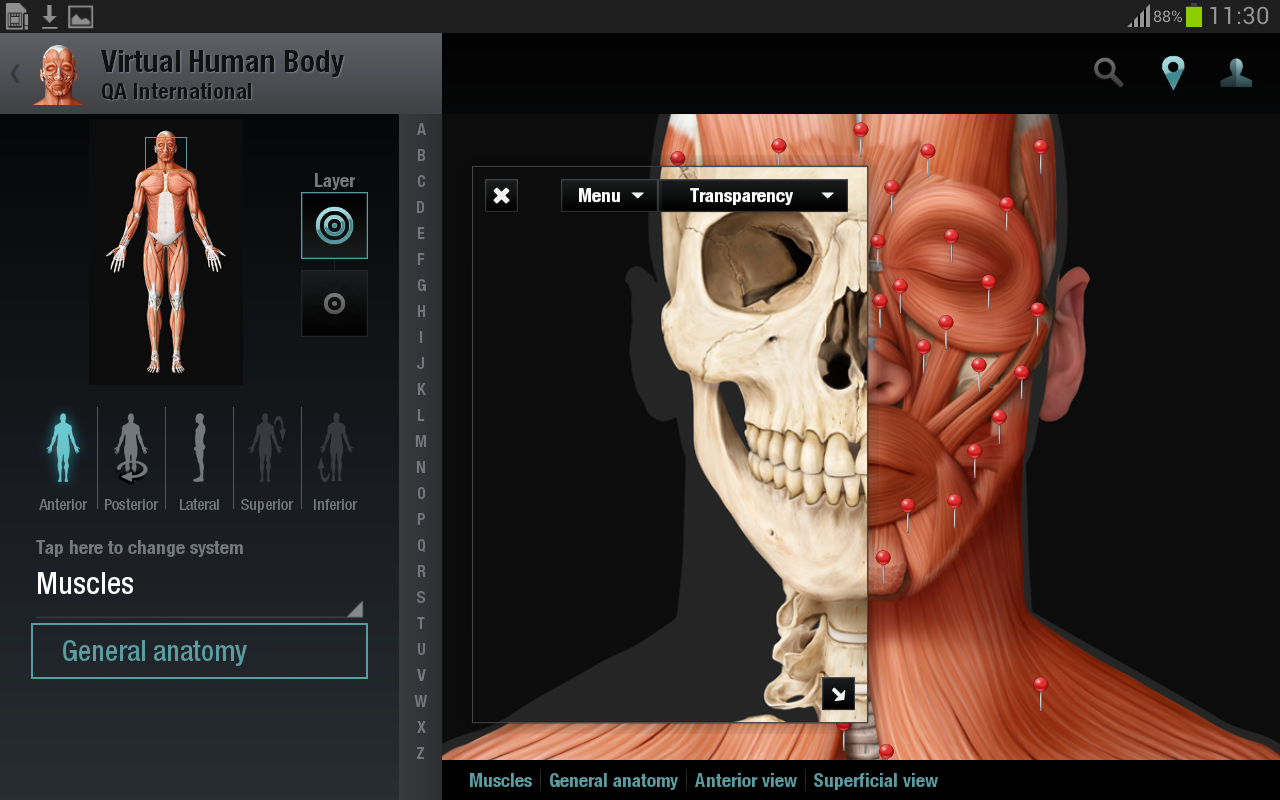Jump to letter G in index
The image size is (1280, 800).
pos(421,285)
